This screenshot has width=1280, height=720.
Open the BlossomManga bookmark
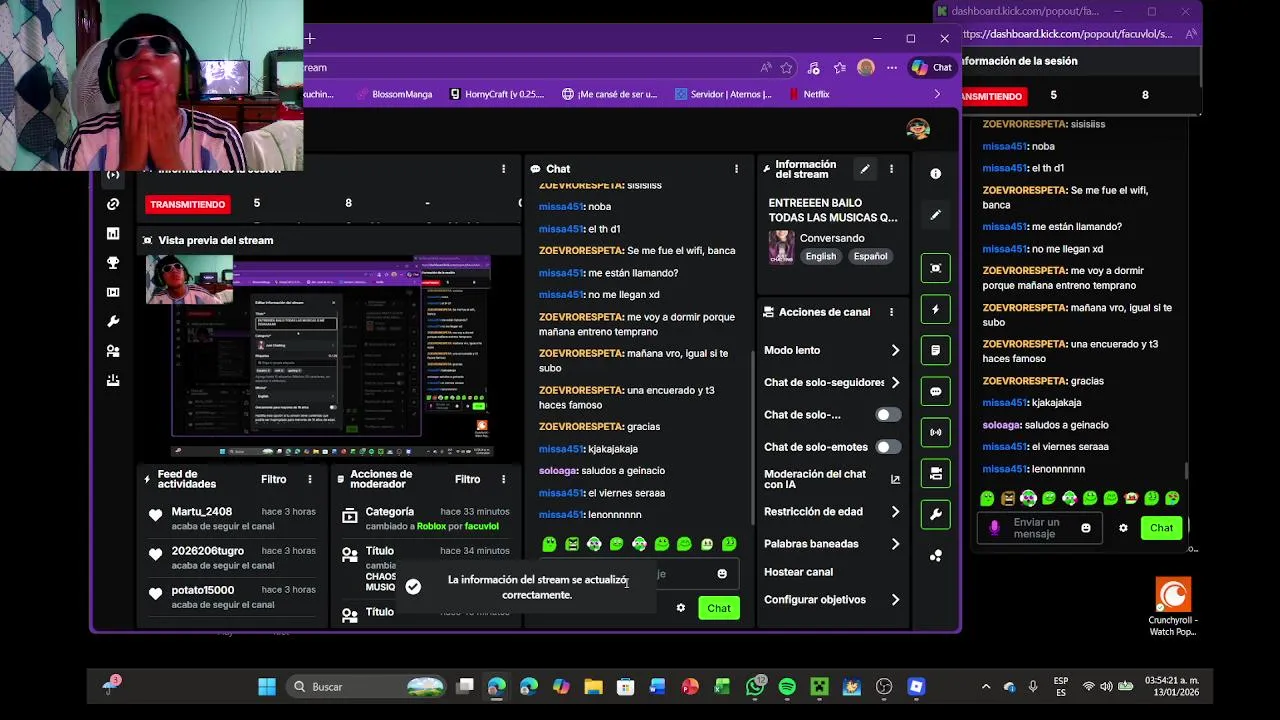pyautogui.click(x=393, y=94)
